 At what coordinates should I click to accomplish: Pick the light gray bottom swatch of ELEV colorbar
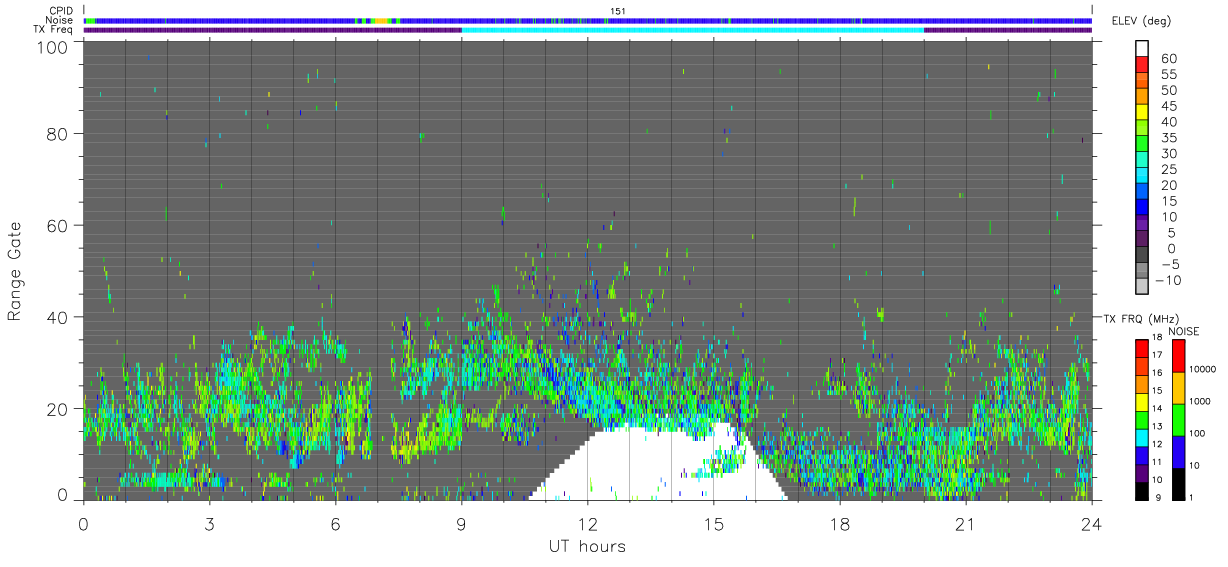(1142, 285)
